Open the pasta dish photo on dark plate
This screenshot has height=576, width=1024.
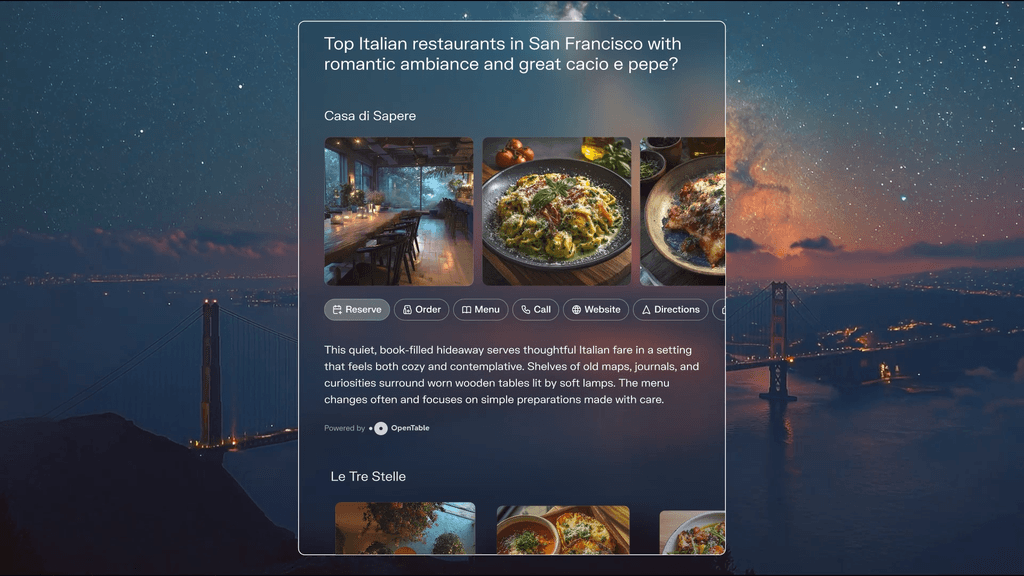[x=557, y=211]
